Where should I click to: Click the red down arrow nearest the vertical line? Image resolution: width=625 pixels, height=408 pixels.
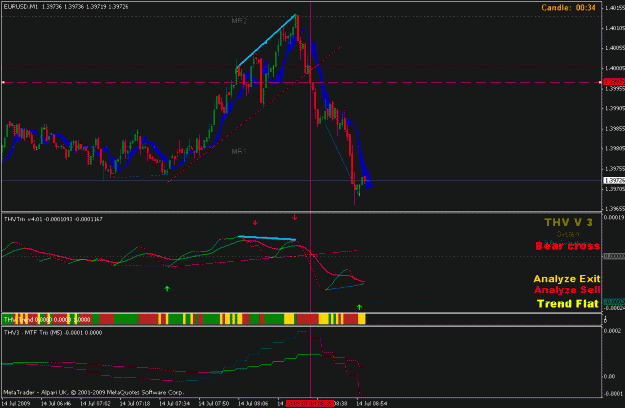tap(295, 218)
